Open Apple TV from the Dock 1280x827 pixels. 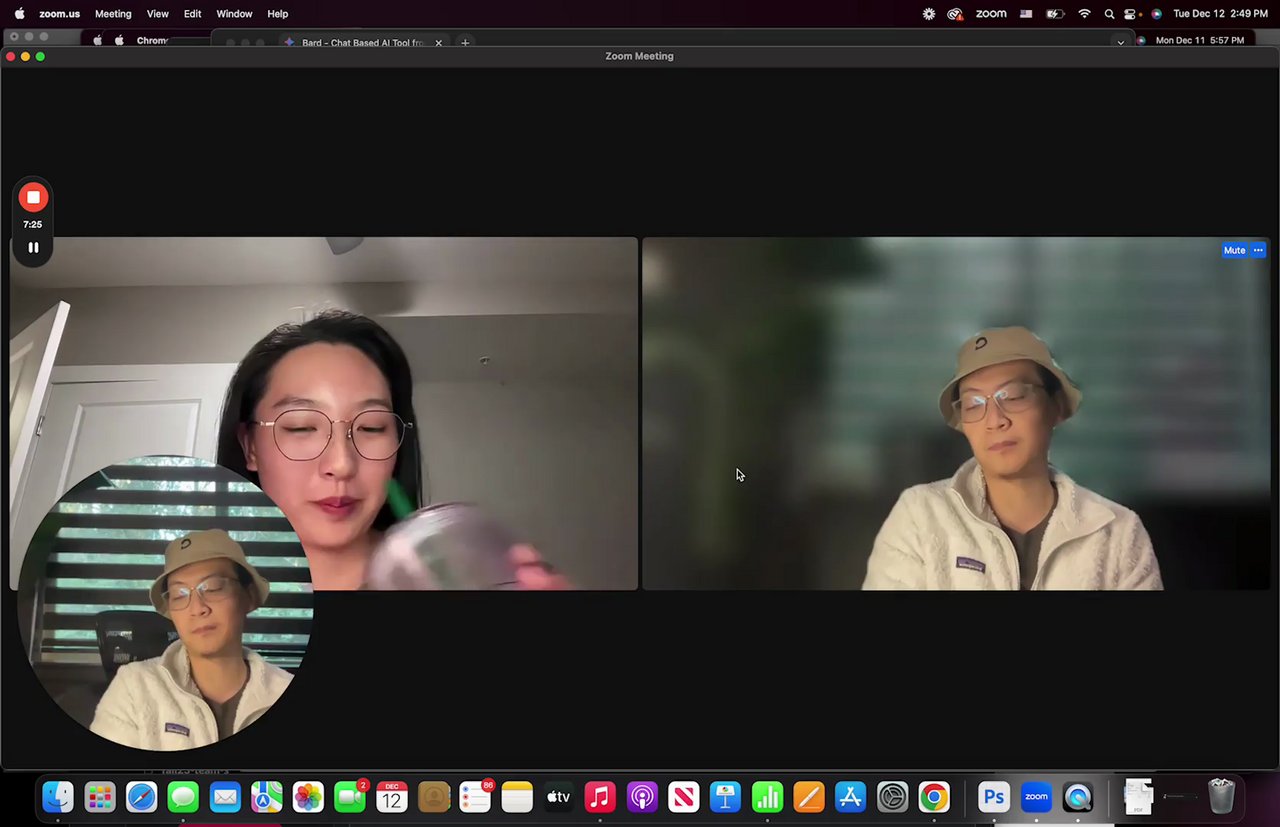(559, 797)
